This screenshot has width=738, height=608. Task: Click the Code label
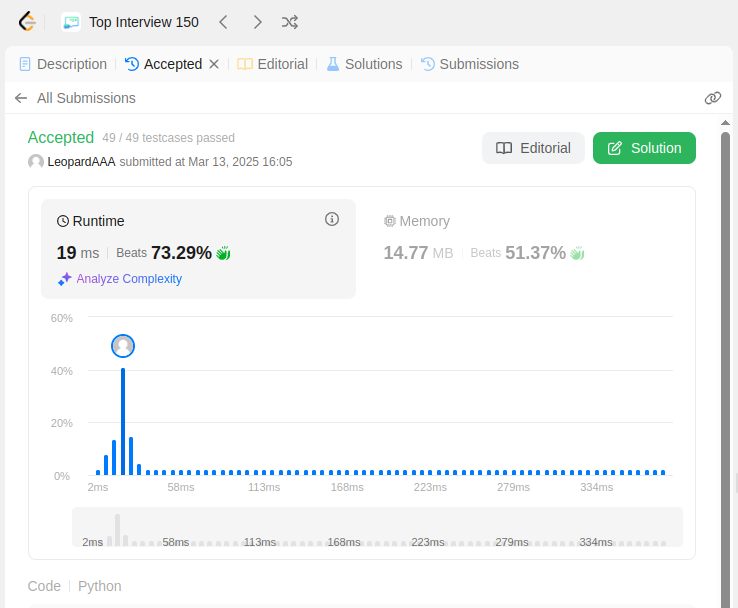pos(44,586)
